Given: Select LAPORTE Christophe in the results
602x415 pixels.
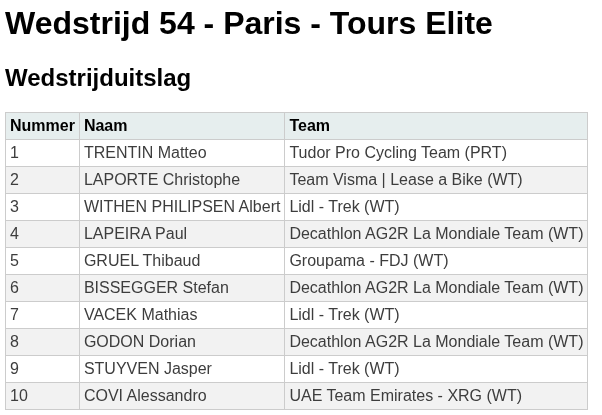Looking at the screenshot, I should click(x=162, y=179).
